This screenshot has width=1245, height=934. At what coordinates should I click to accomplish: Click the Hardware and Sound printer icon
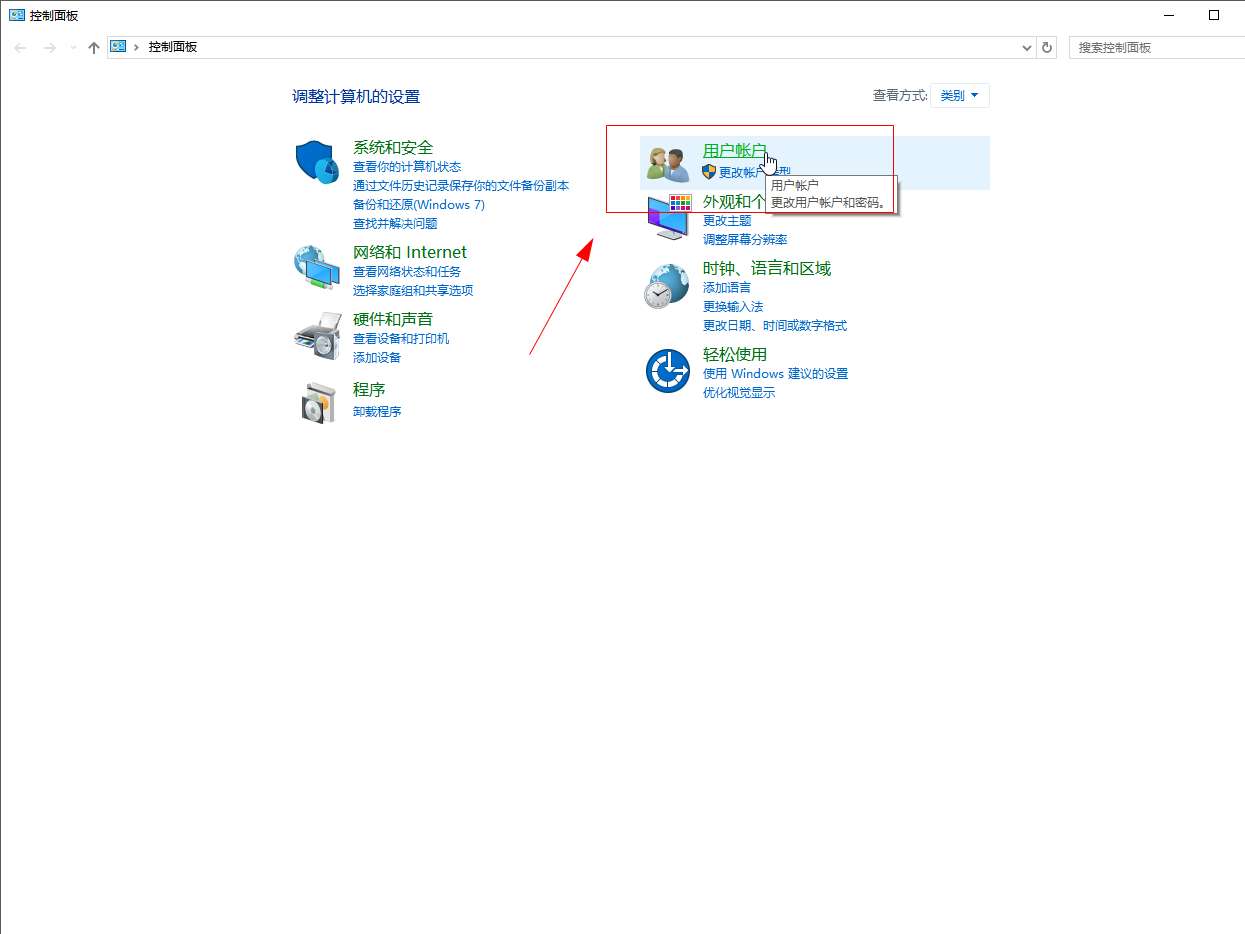coord(317,336)
